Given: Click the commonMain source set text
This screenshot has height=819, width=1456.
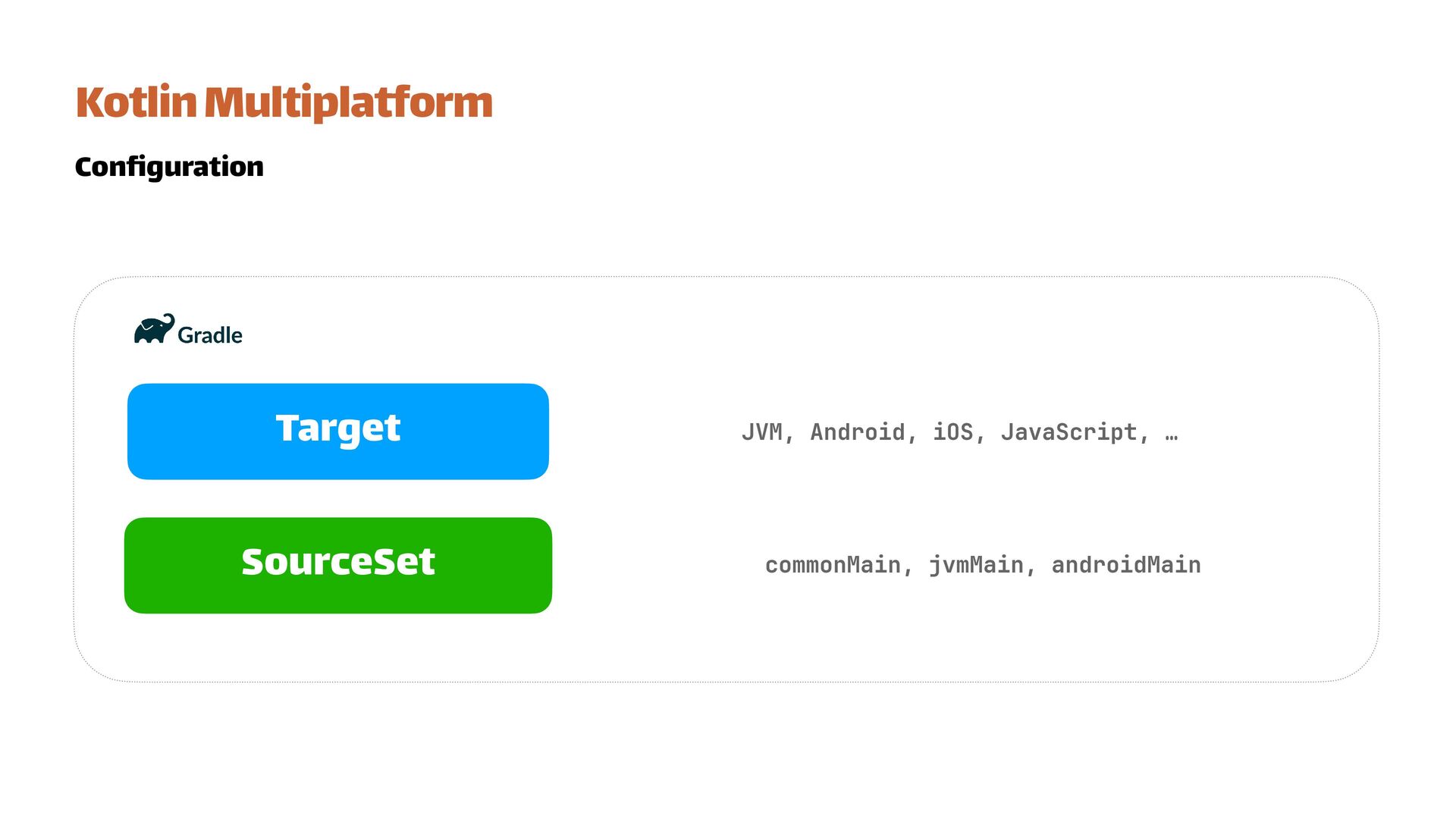Looking at the screenshot, I should [833, 565].
